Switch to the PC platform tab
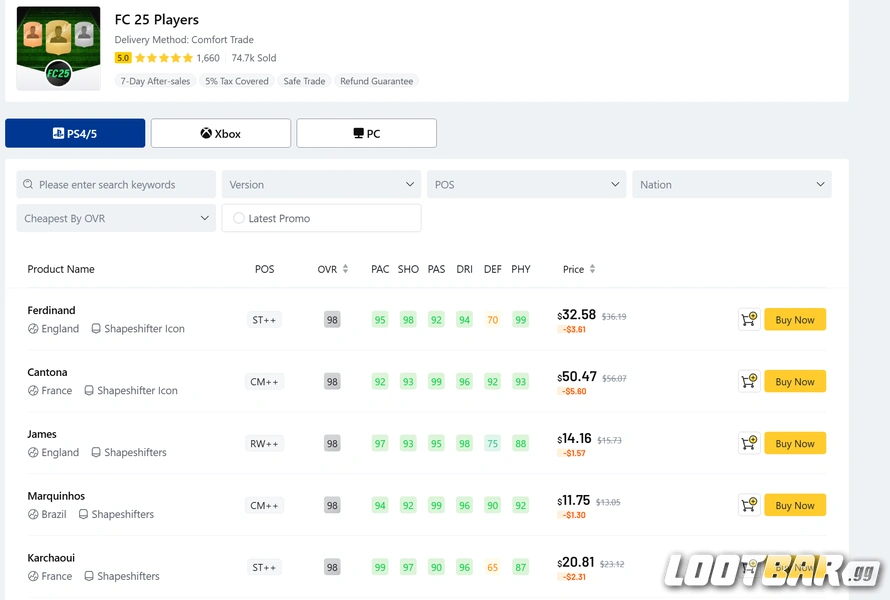The height and width of the screenshot is (600, 890). click(367, 133)
